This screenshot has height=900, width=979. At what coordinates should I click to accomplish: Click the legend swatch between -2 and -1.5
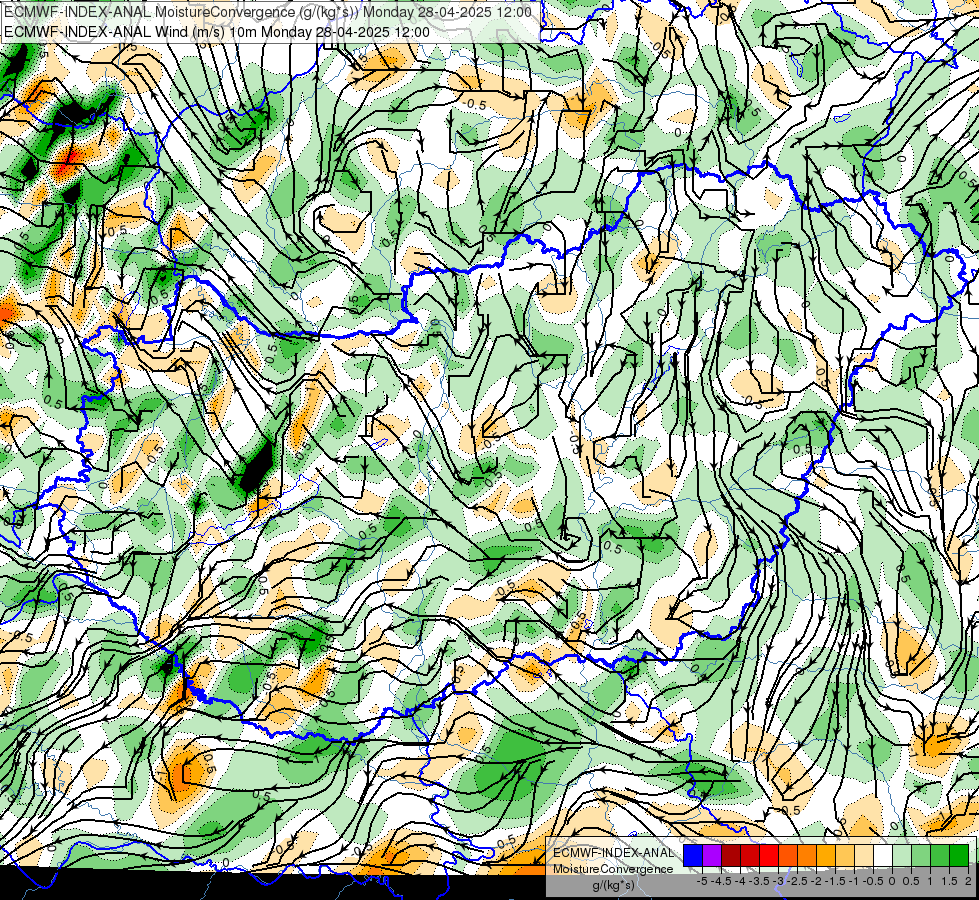825,855
